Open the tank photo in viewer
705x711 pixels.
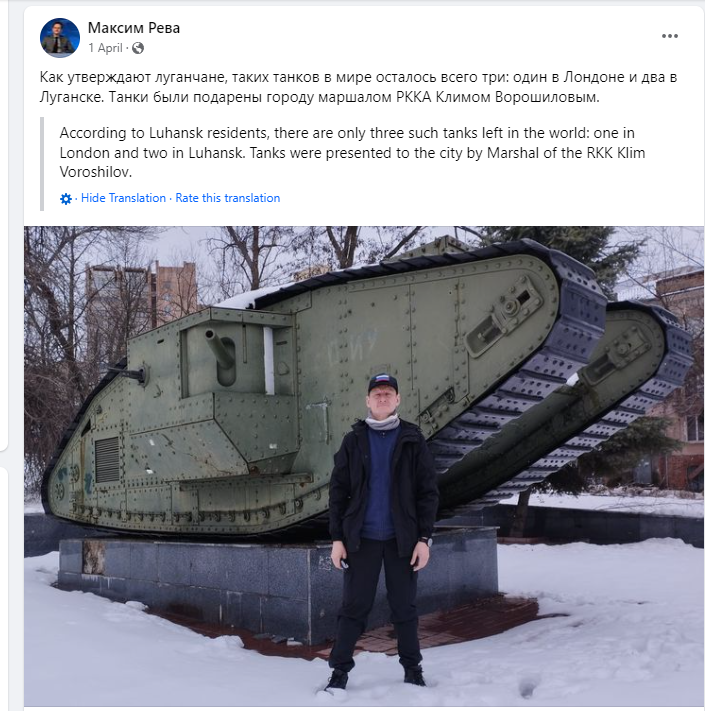(x=364, y=466)
